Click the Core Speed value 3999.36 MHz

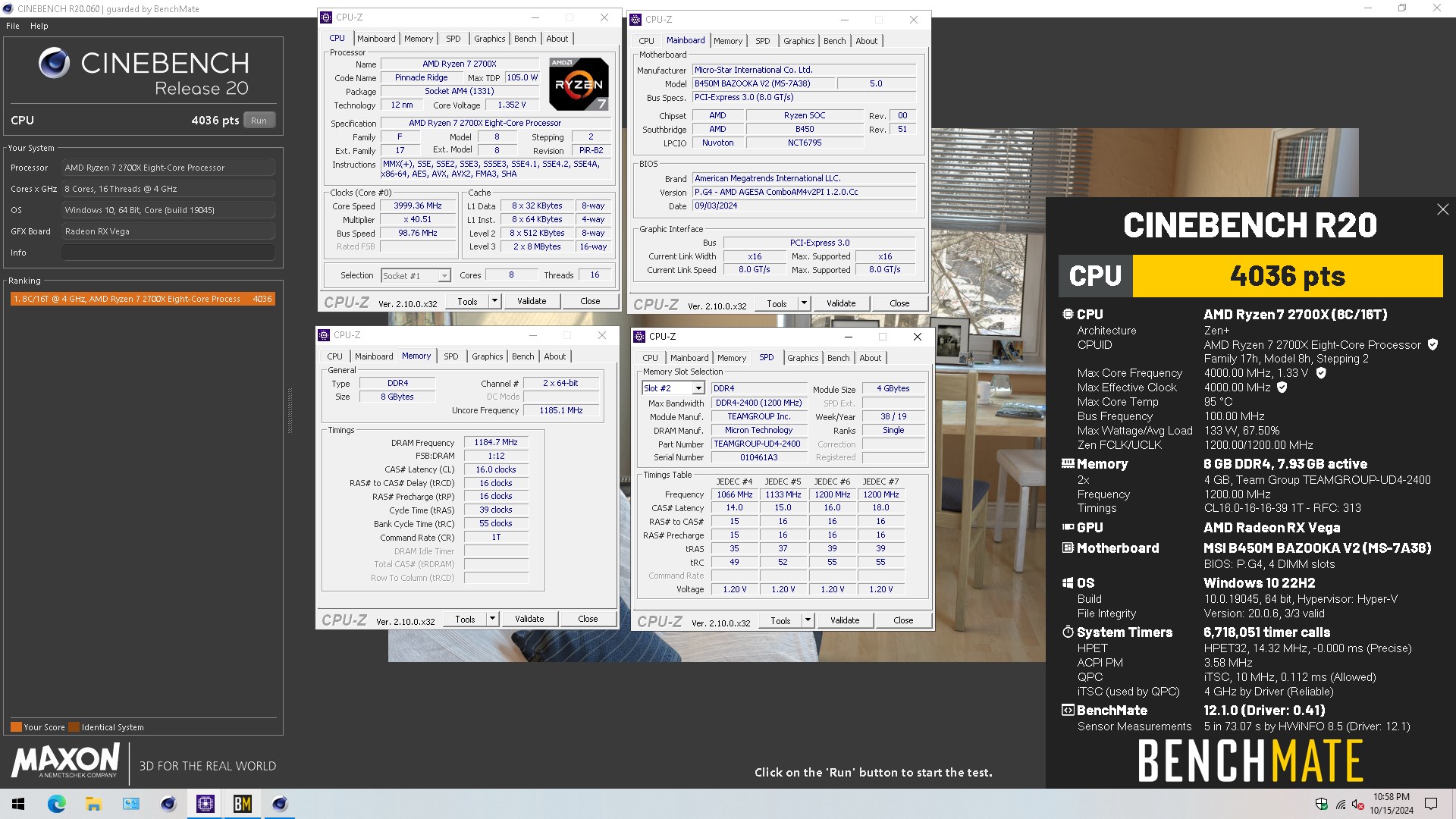(418, 206)
